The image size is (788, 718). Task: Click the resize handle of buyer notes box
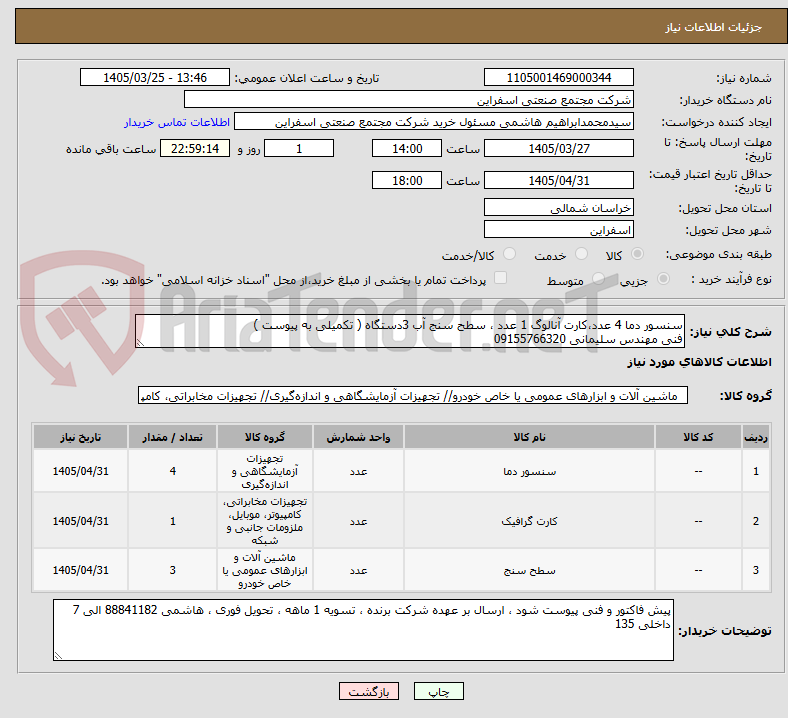[58, 656]
